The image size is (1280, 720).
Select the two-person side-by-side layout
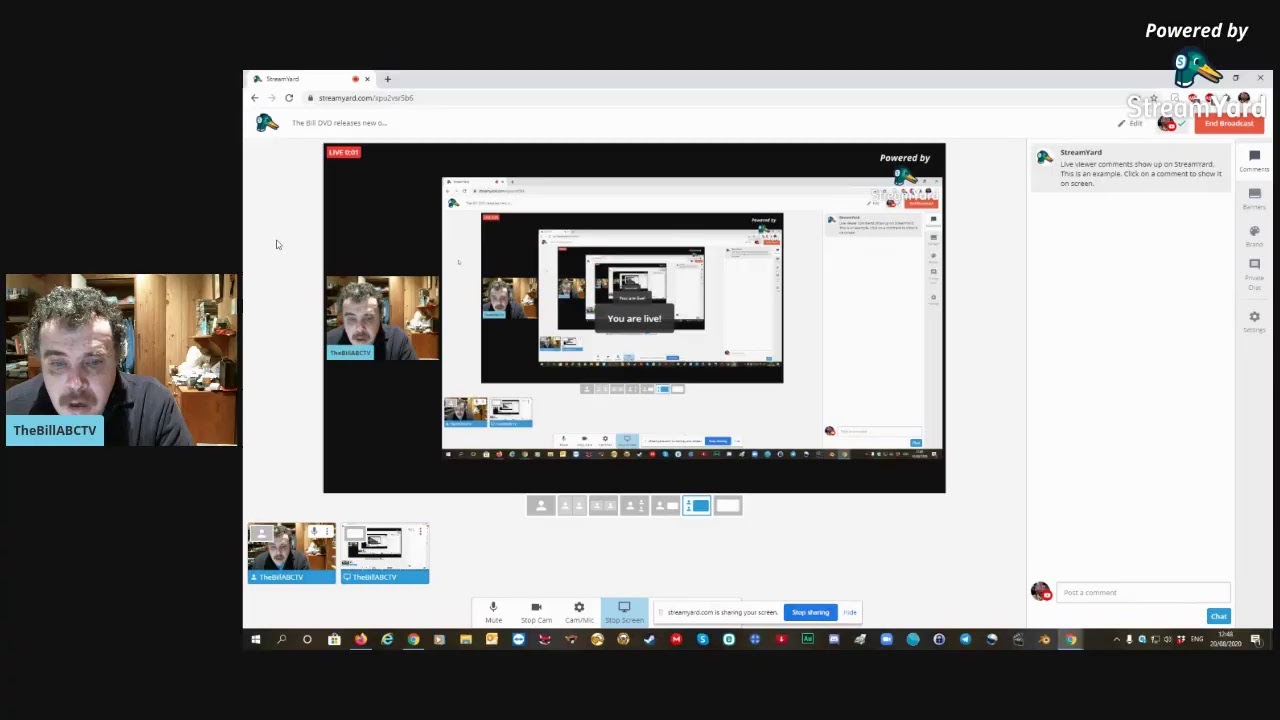tap(603, 506)
